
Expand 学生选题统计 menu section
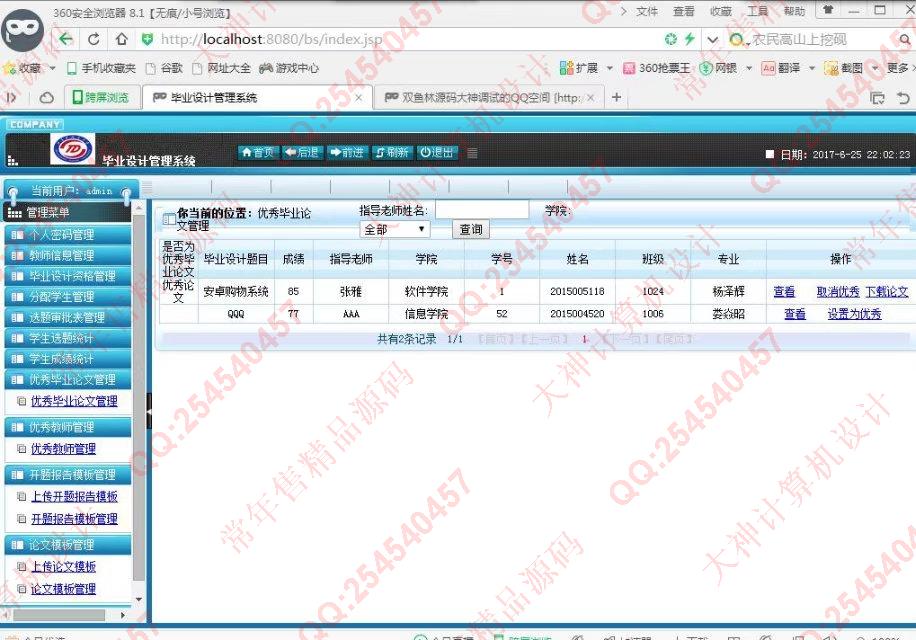pos(68,338)
